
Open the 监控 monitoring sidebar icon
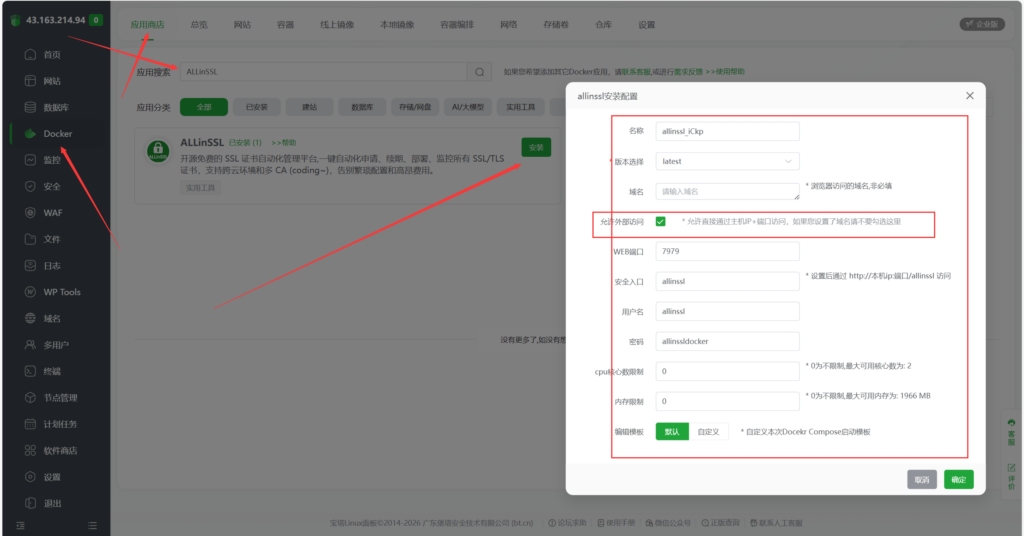(30, 160)
